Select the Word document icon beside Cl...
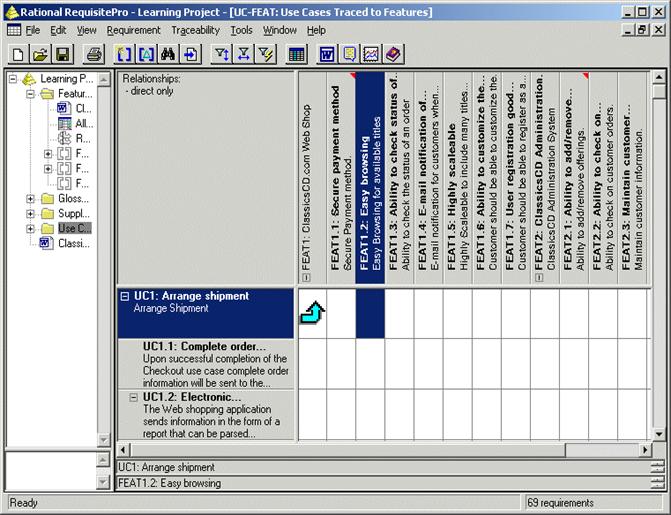 [x=65, y=108]
